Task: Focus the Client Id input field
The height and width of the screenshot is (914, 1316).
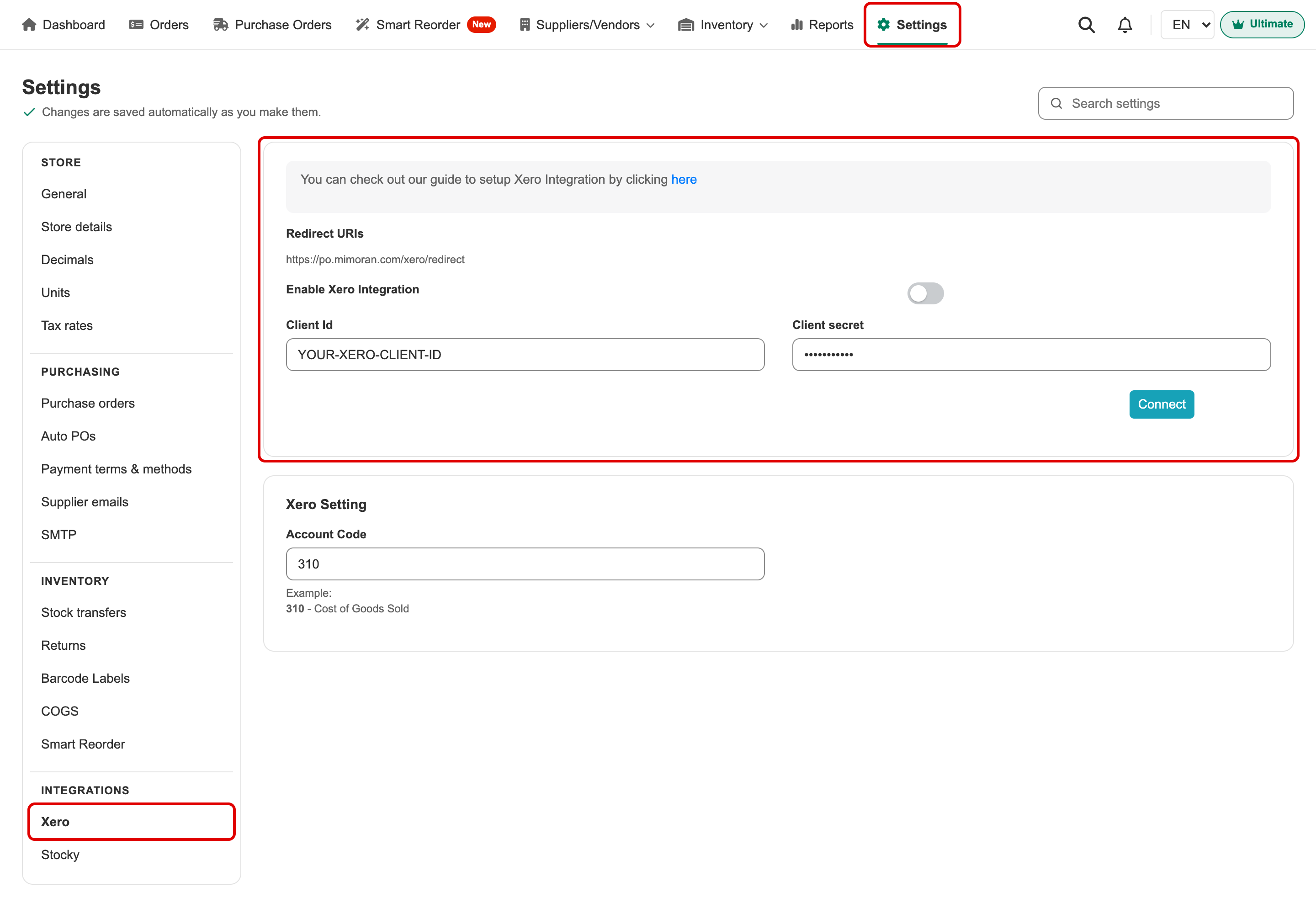Action: [x=525, y=355]
